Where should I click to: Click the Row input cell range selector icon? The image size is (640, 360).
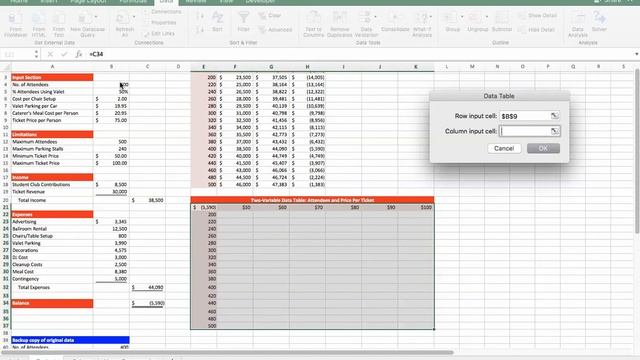tap(555, 116)
